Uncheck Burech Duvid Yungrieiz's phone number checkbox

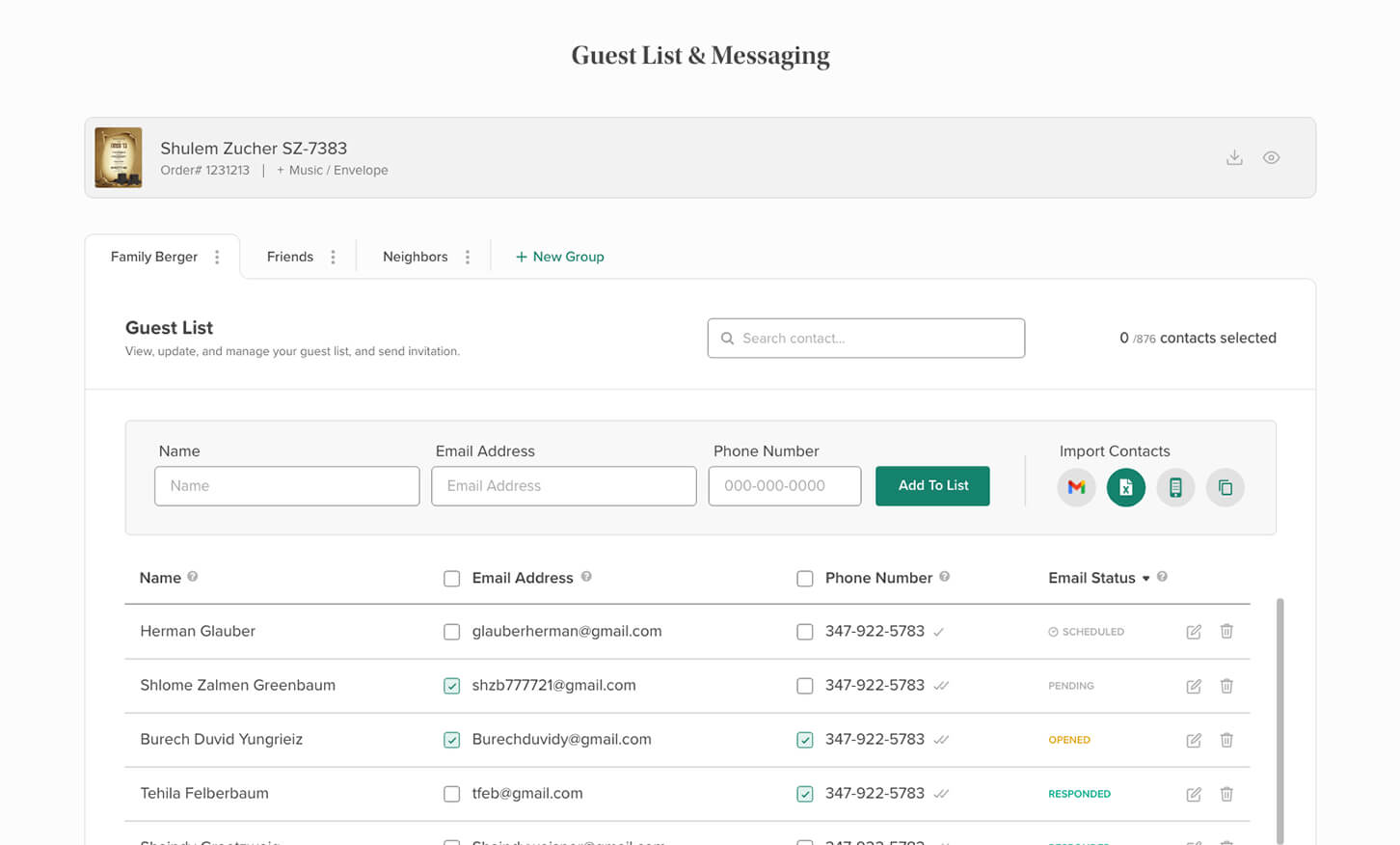coord(805,740)
